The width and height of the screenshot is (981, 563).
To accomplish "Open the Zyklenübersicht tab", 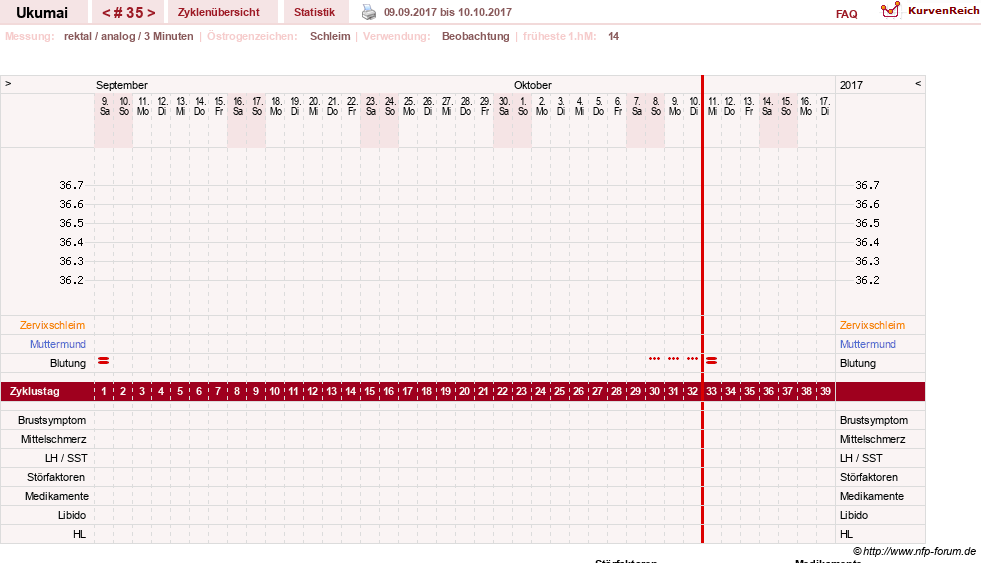I will tap(219, 12).
